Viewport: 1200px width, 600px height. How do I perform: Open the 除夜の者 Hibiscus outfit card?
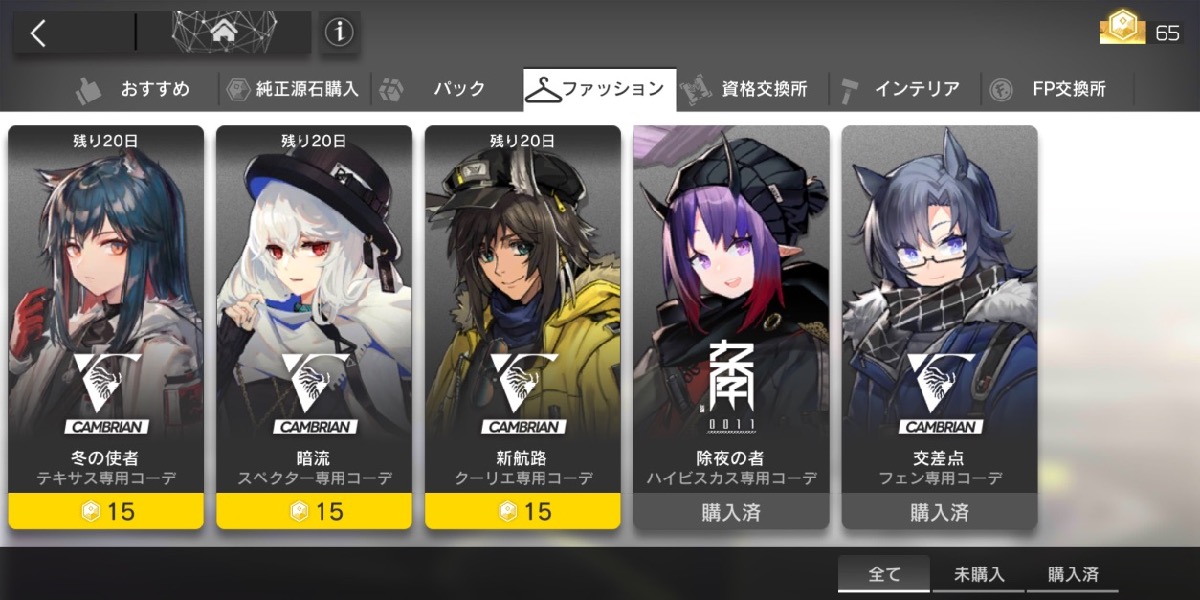tap(731, 327)
